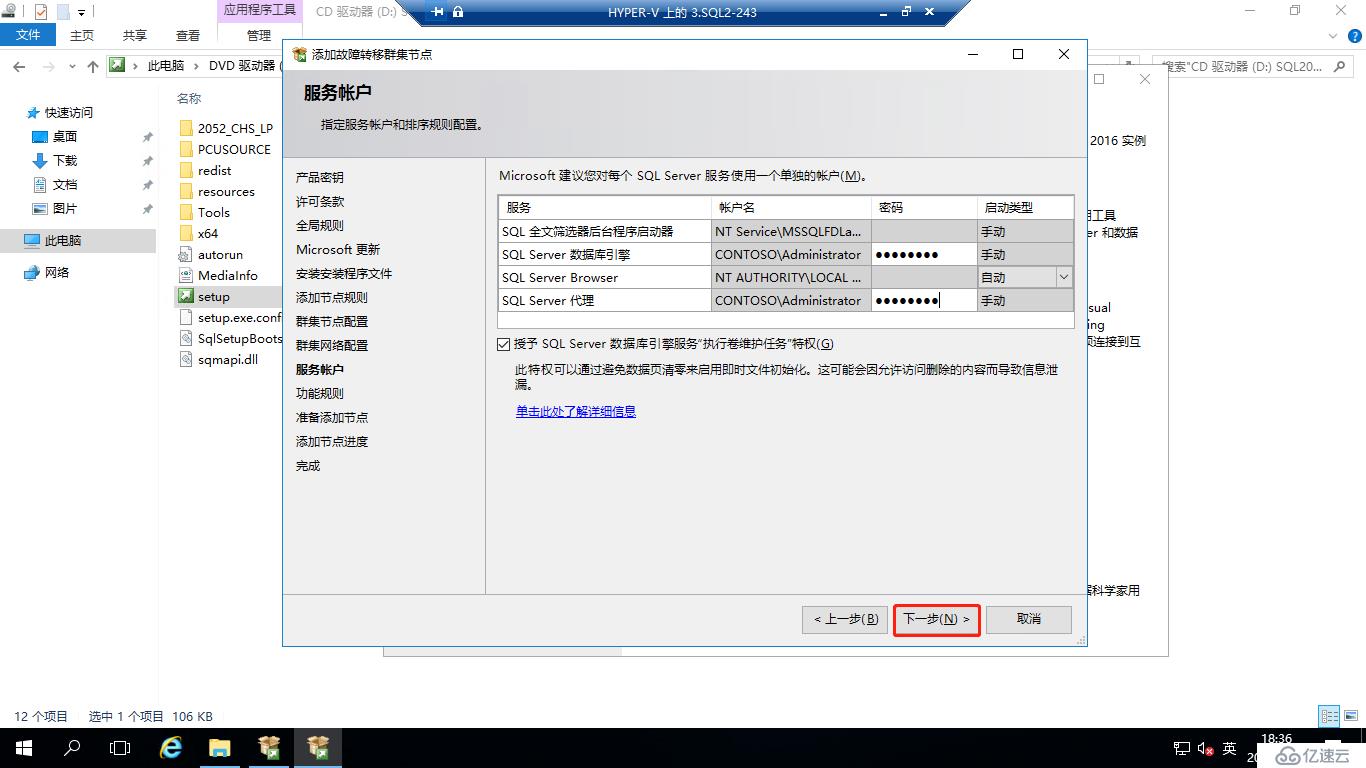Click 启动类型 column header

1025,208
